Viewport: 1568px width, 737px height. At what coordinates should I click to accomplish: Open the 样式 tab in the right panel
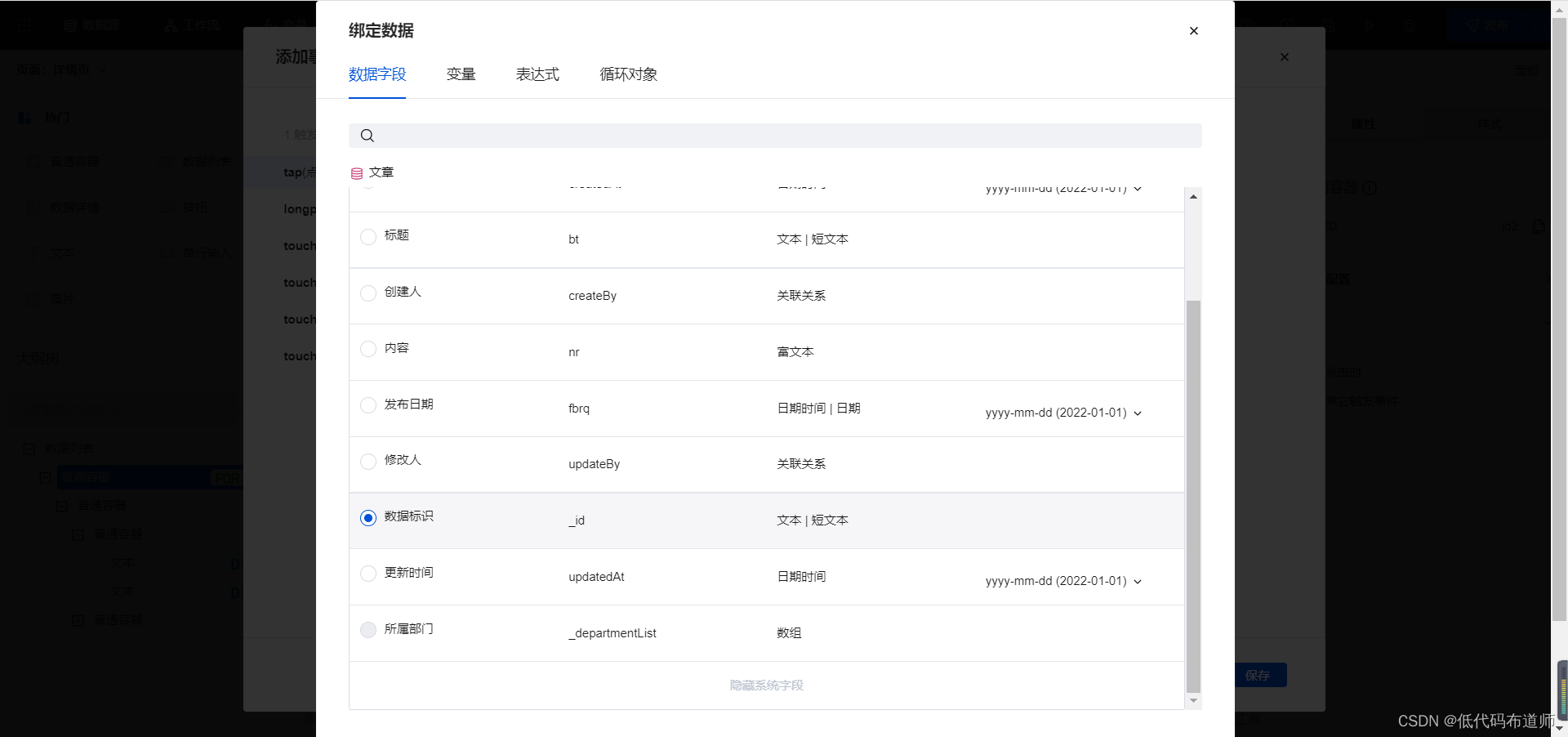point(1490,124)
